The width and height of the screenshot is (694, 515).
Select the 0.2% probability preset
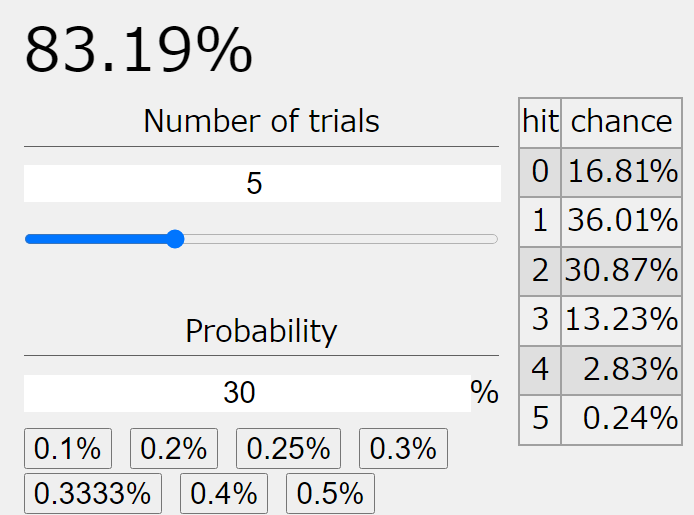coord(174,449)
